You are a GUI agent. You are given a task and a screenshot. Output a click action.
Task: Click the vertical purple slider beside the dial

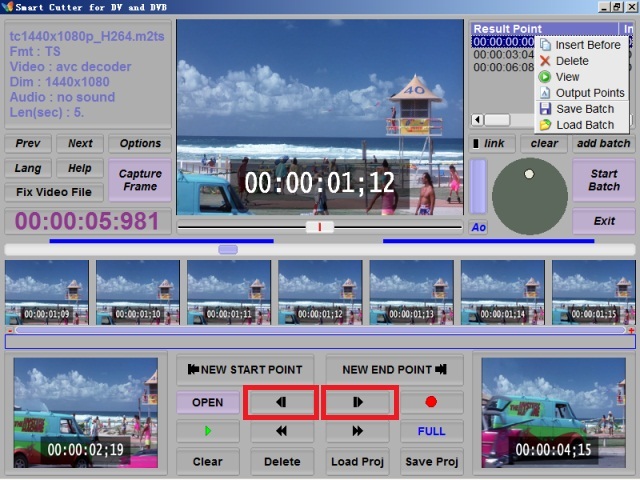coord(478,187)
